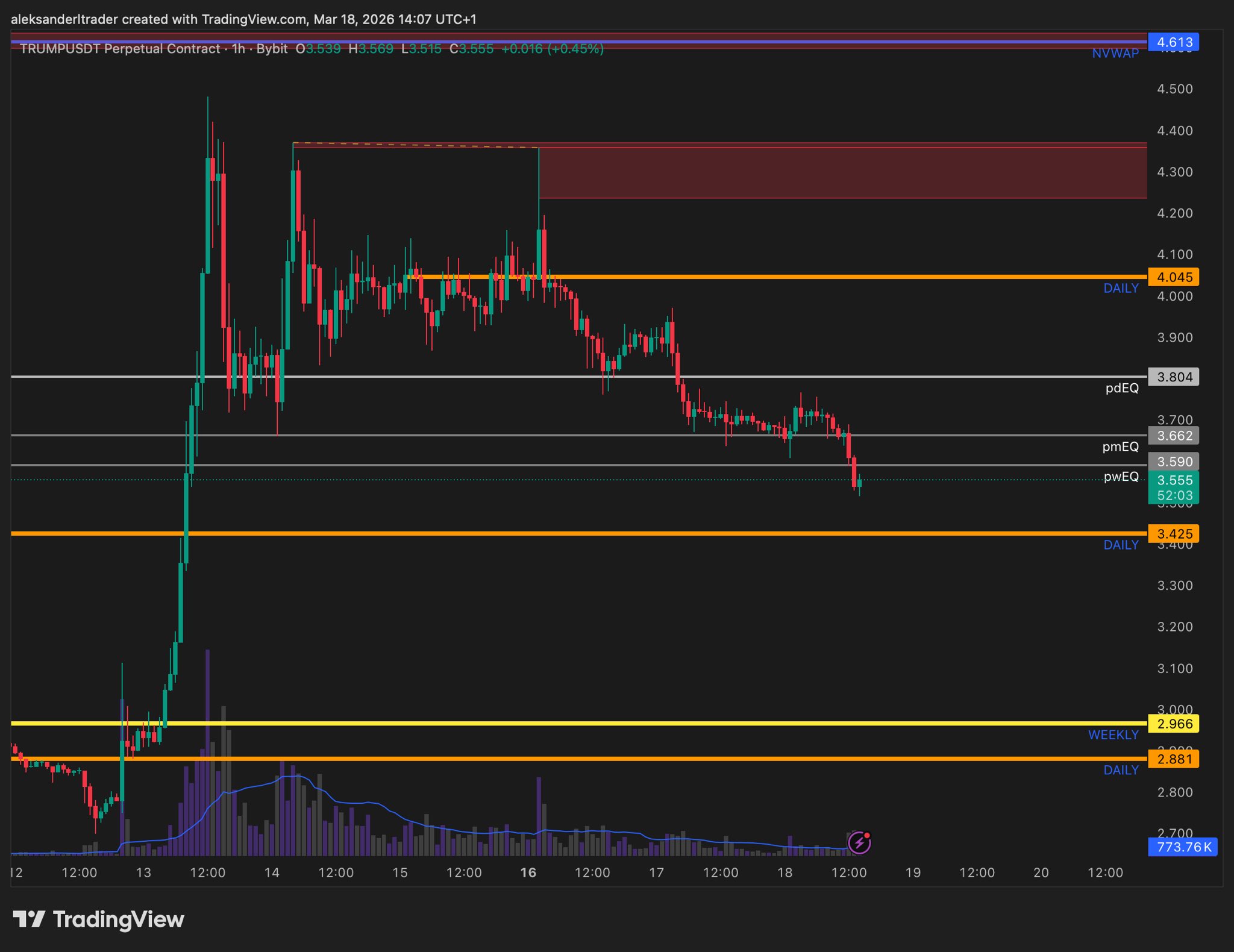Click the orange 3.425 price tag

point(1174,534)
